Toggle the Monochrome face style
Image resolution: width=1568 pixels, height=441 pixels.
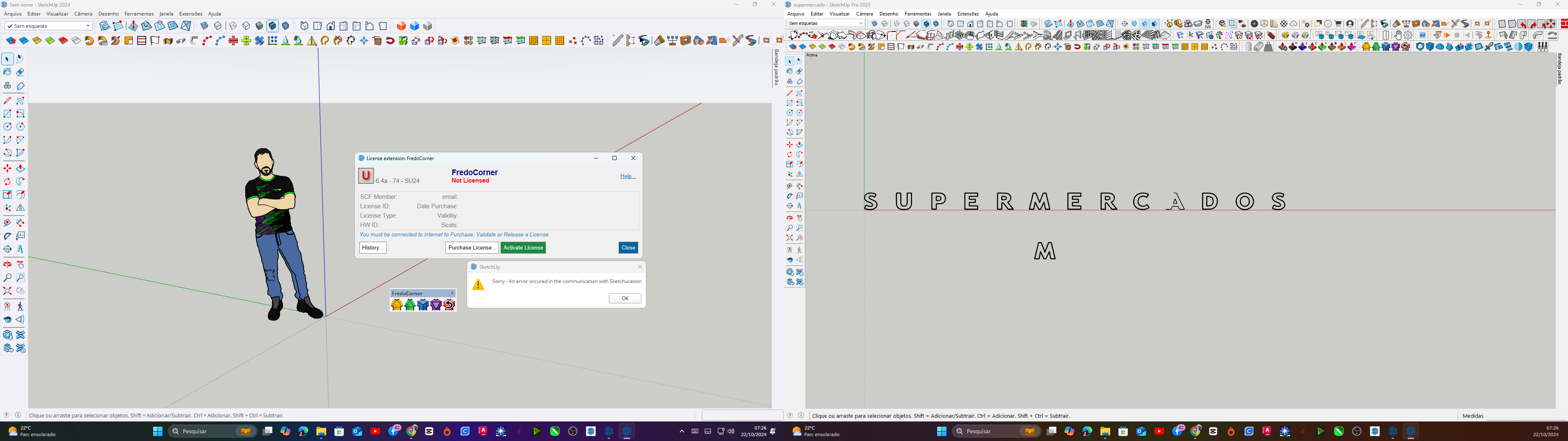[x=285, y=26]
